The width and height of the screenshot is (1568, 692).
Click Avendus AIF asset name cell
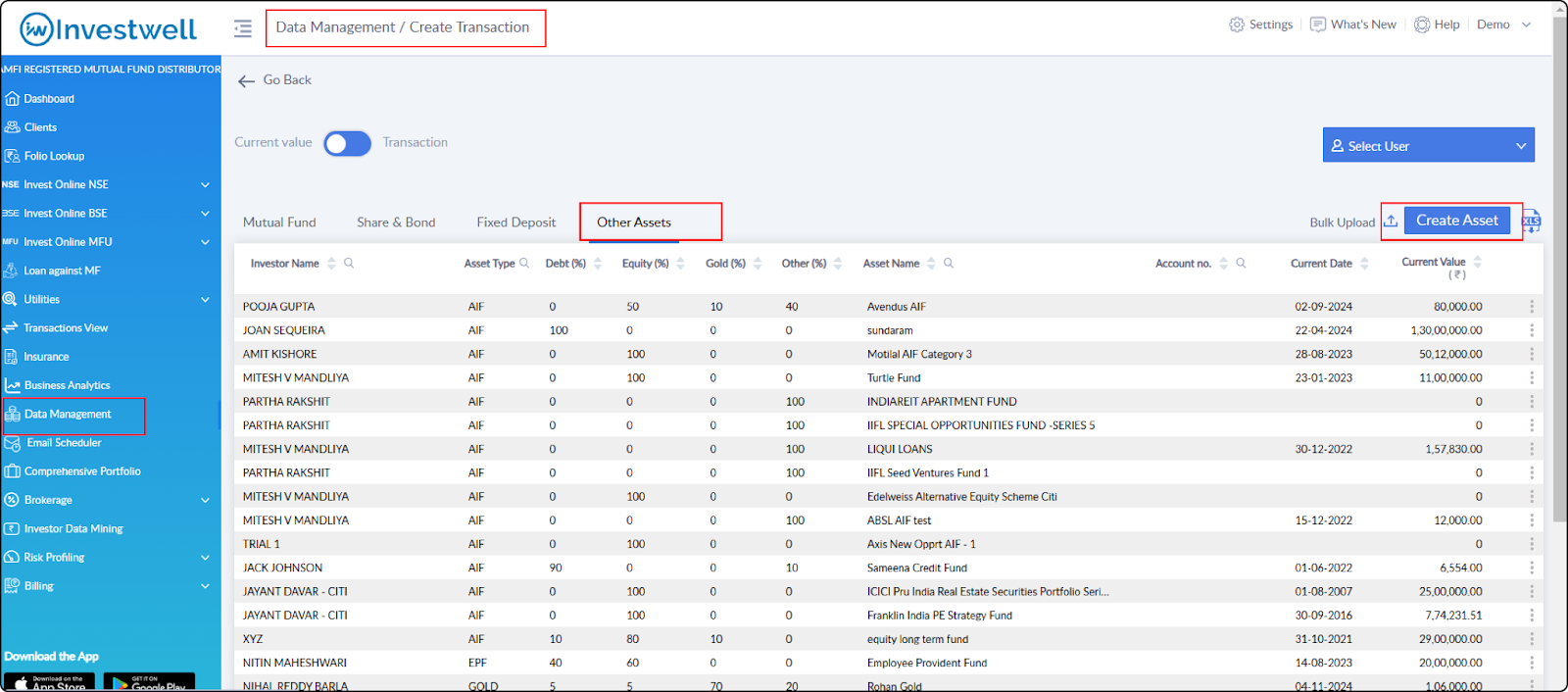click(x=896, y=307)
